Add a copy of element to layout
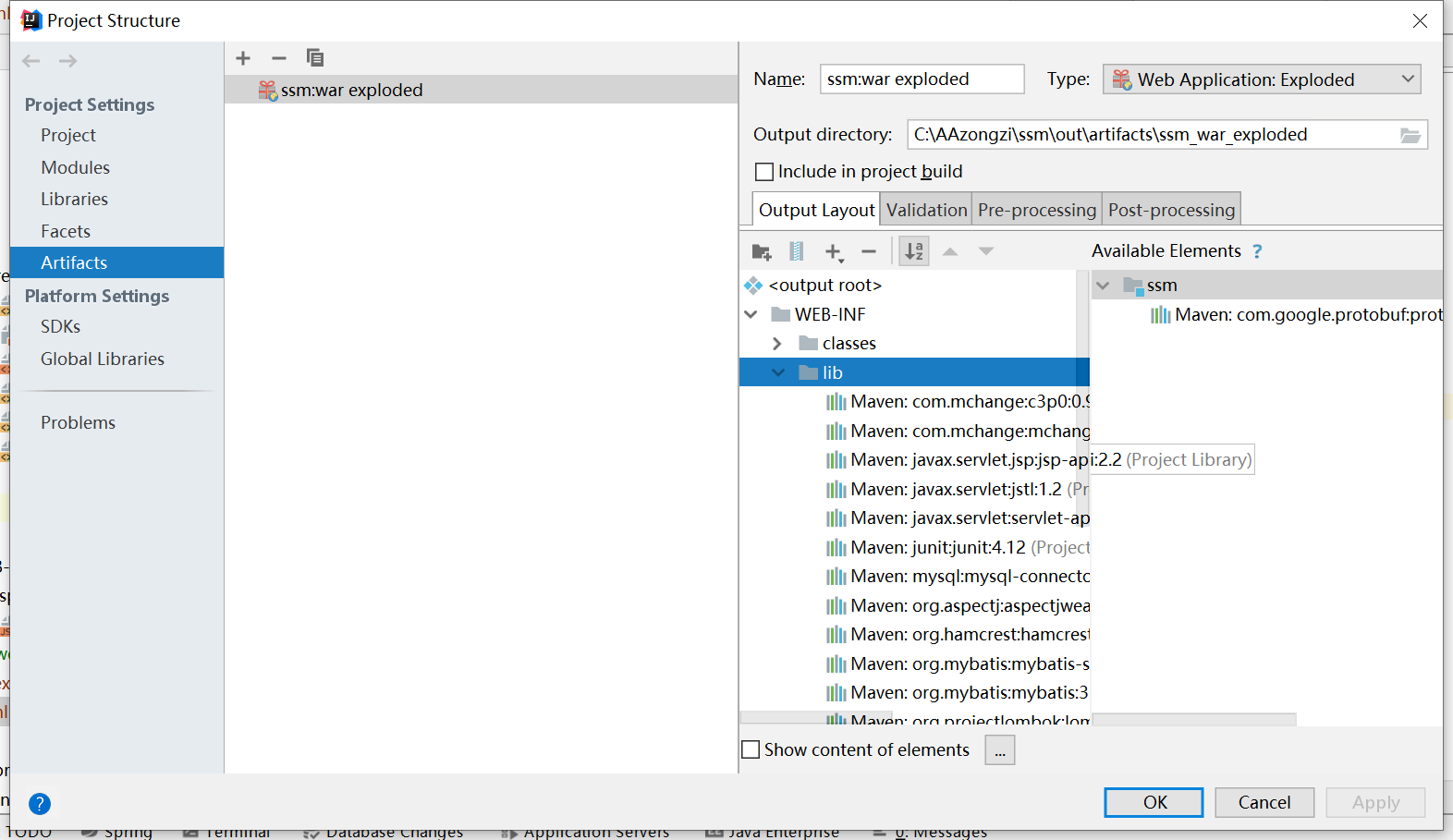This screenshot has height=840, width=1453. tap(834, 251)
